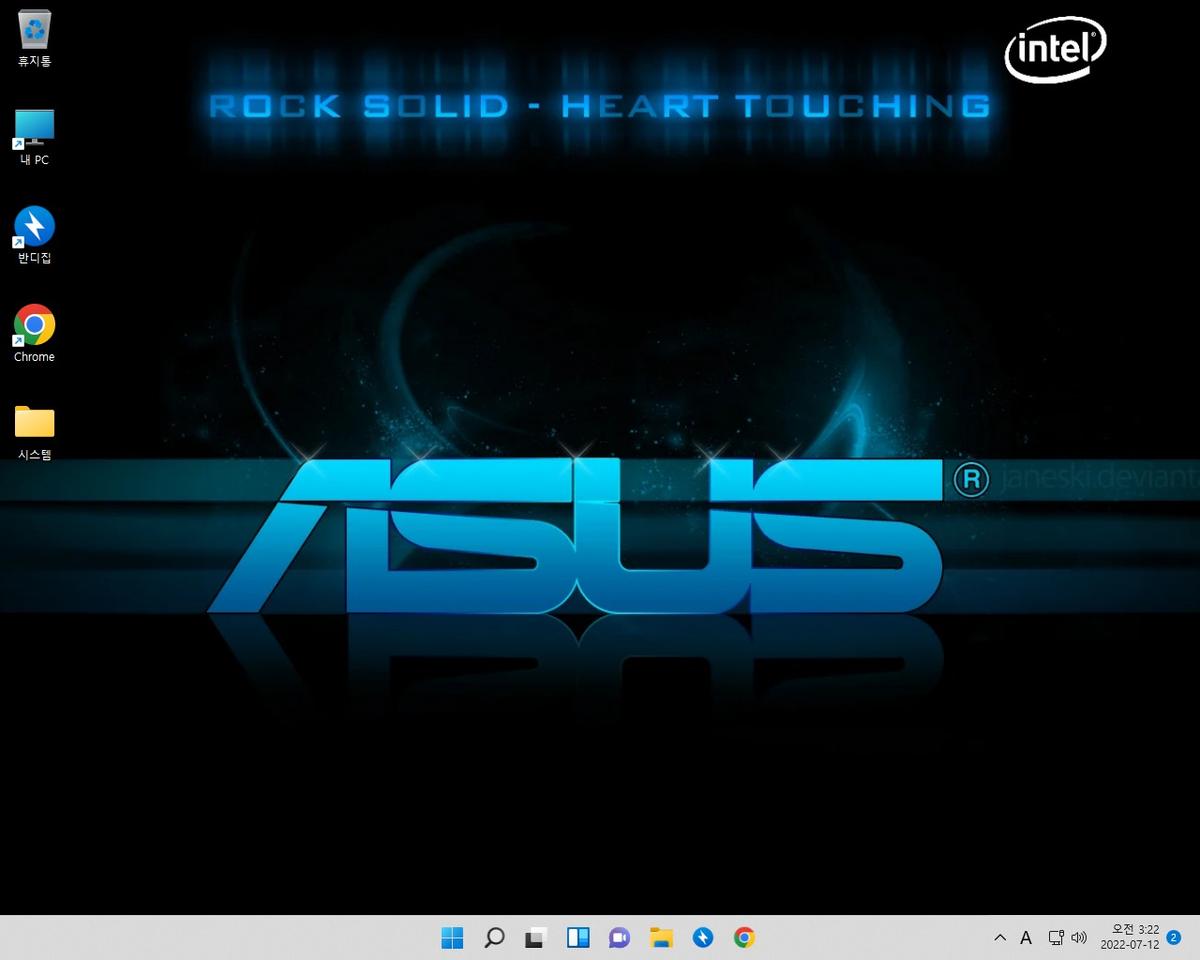Open Chrome from the taskbar

(745, 938)
